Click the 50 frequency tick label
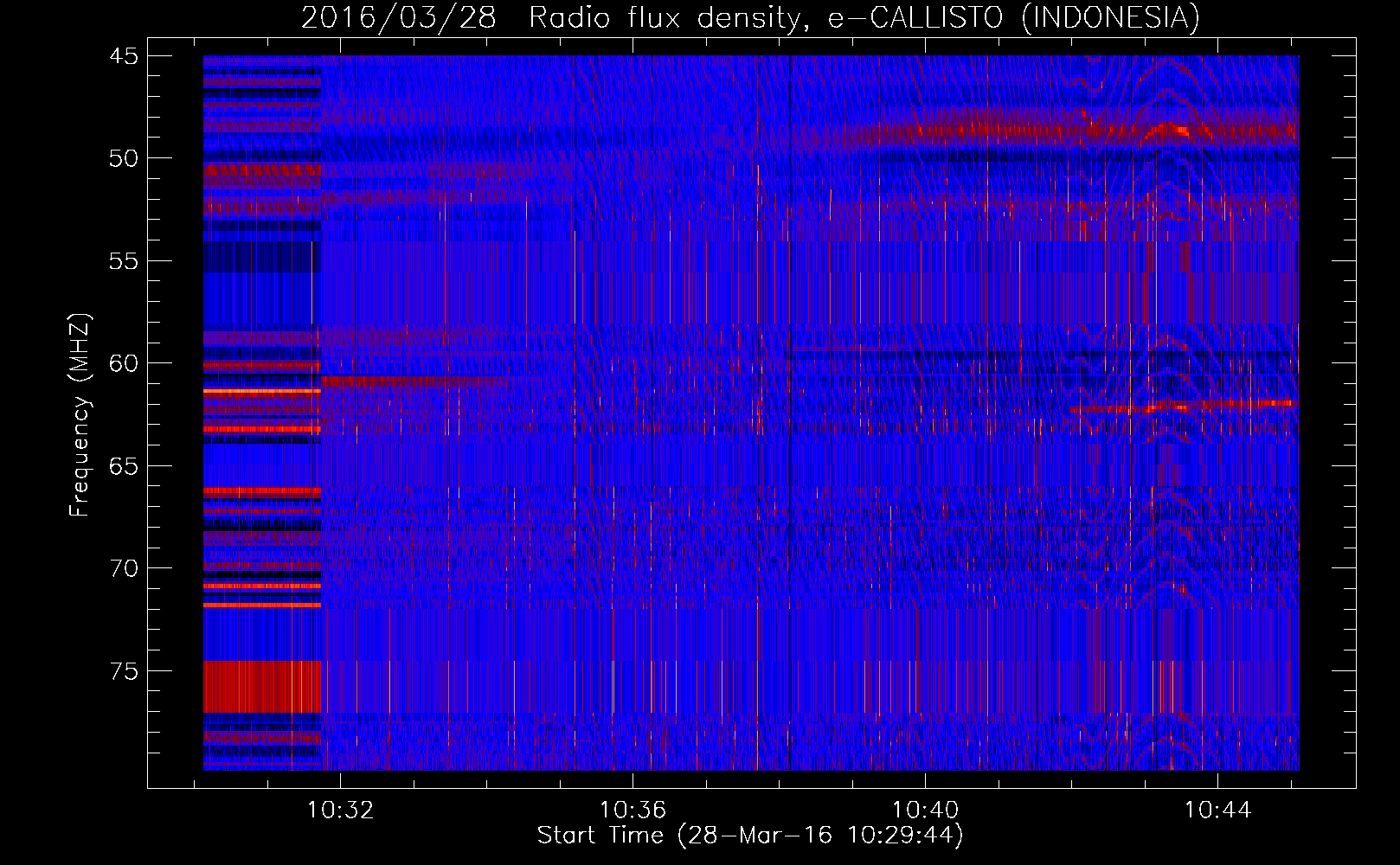 pos(124,158)
